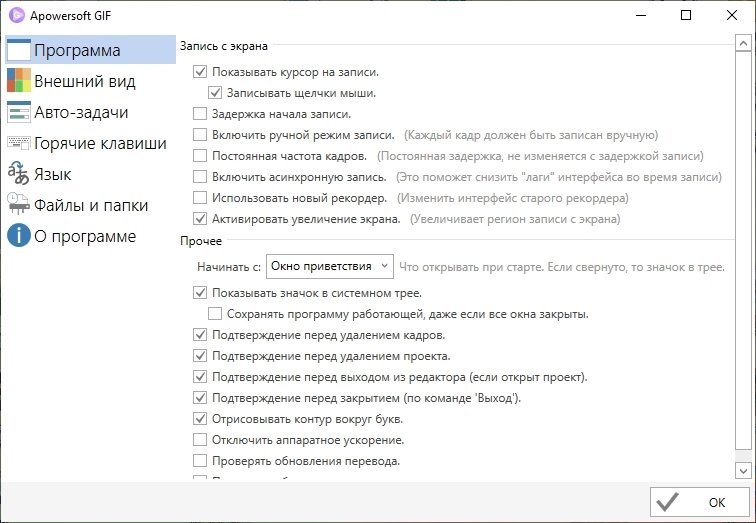This screenshot has height=523, width=756.
Task: Click the Программа window icon in sidebar
Action: 19,50
